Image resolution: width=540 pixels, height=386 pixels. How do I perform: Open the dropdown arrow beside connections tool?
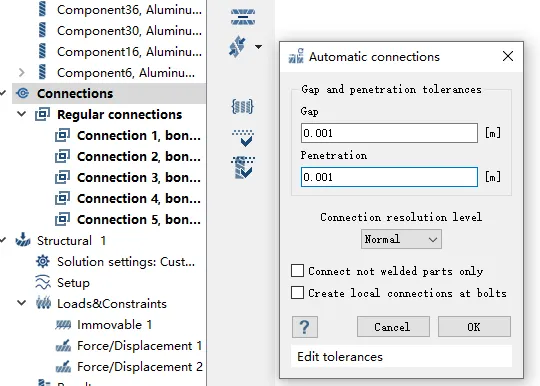258,47
